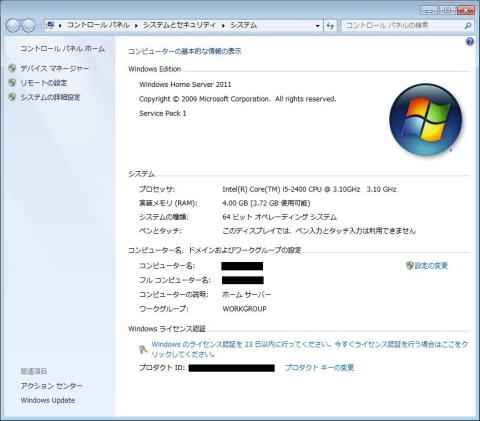This screenshot has width=480, height=421.
Task: Click Service Pack 1 text
Action: click(x=163, y=113)
